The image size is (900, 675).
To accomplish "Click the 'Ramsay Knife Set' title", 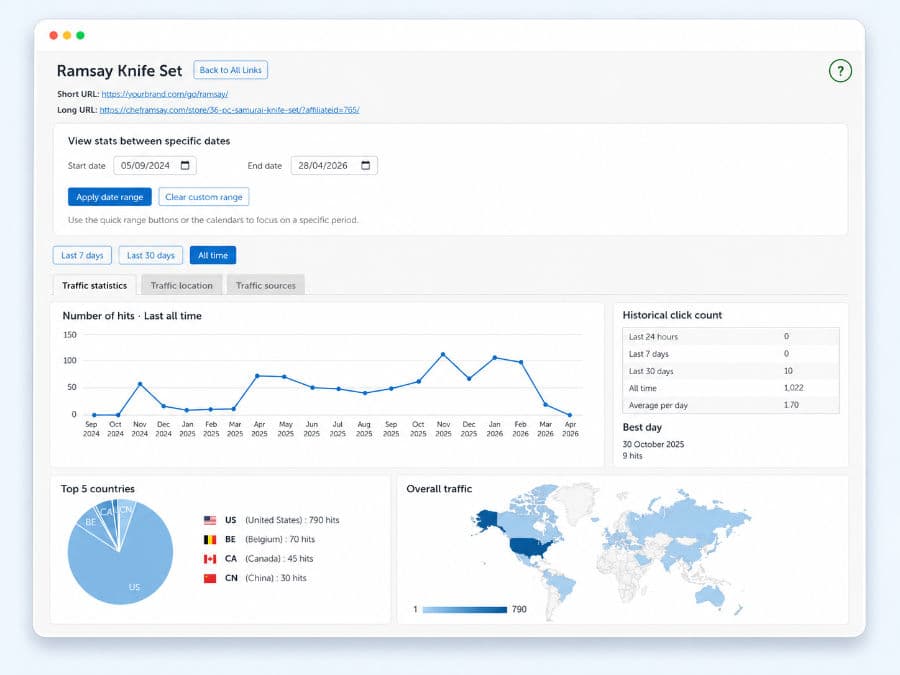I will pyautogui.click(x=119, y=71).
